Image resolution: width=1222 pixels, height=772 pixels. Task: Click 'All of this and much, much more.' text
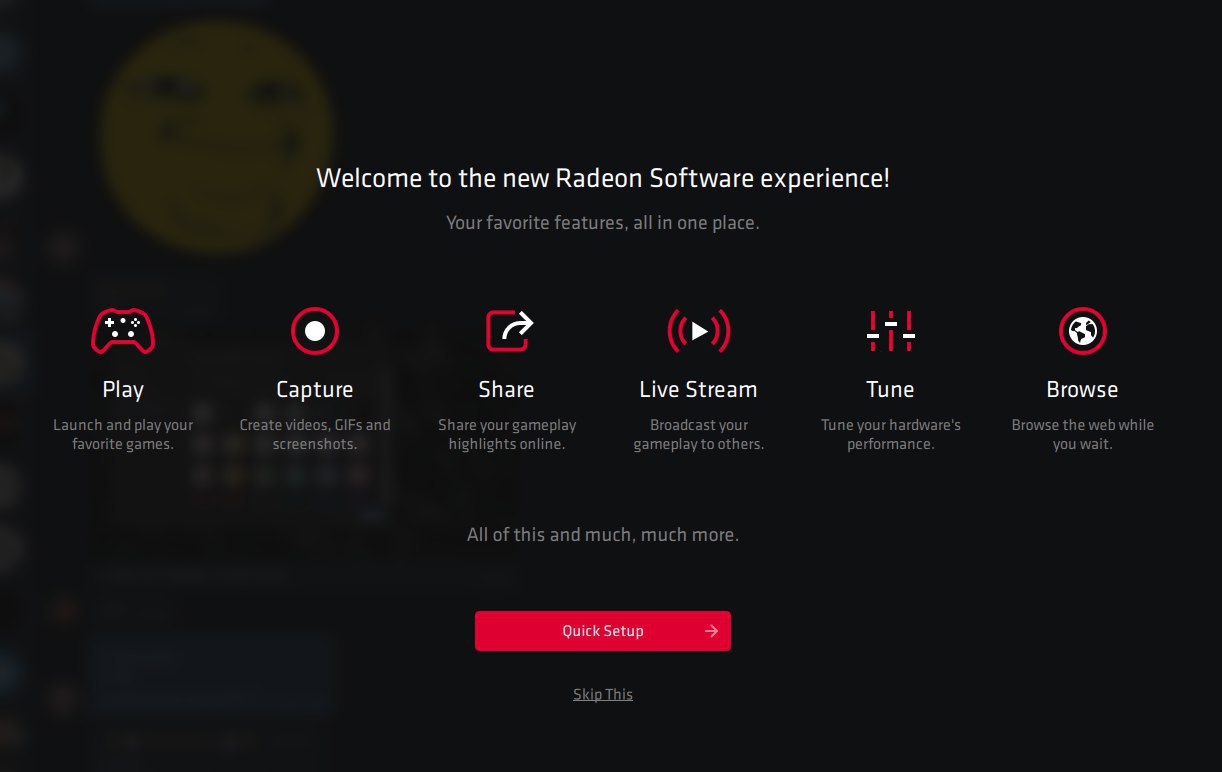pyautogui.click(x=603, y=535)
